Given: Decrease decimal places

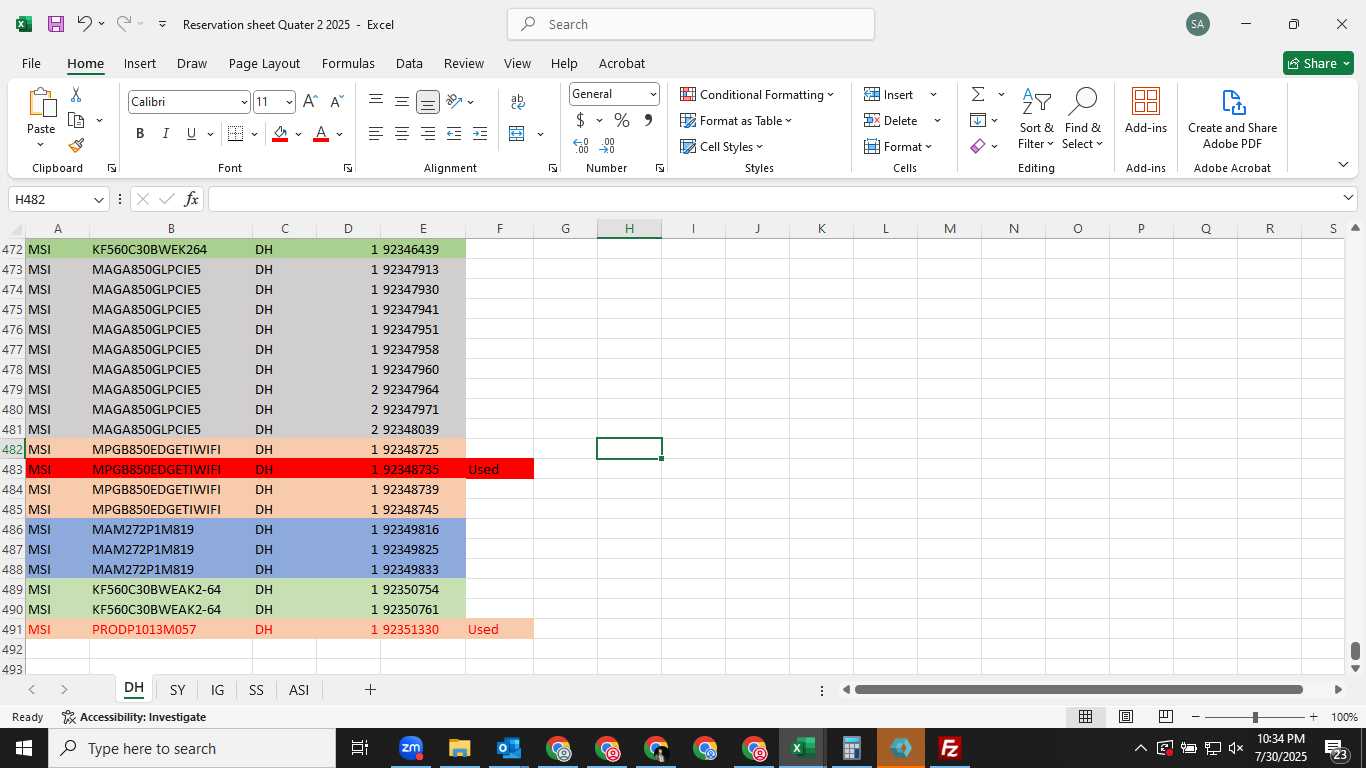Looking at the screenshot, I should [x=607, y=146].
